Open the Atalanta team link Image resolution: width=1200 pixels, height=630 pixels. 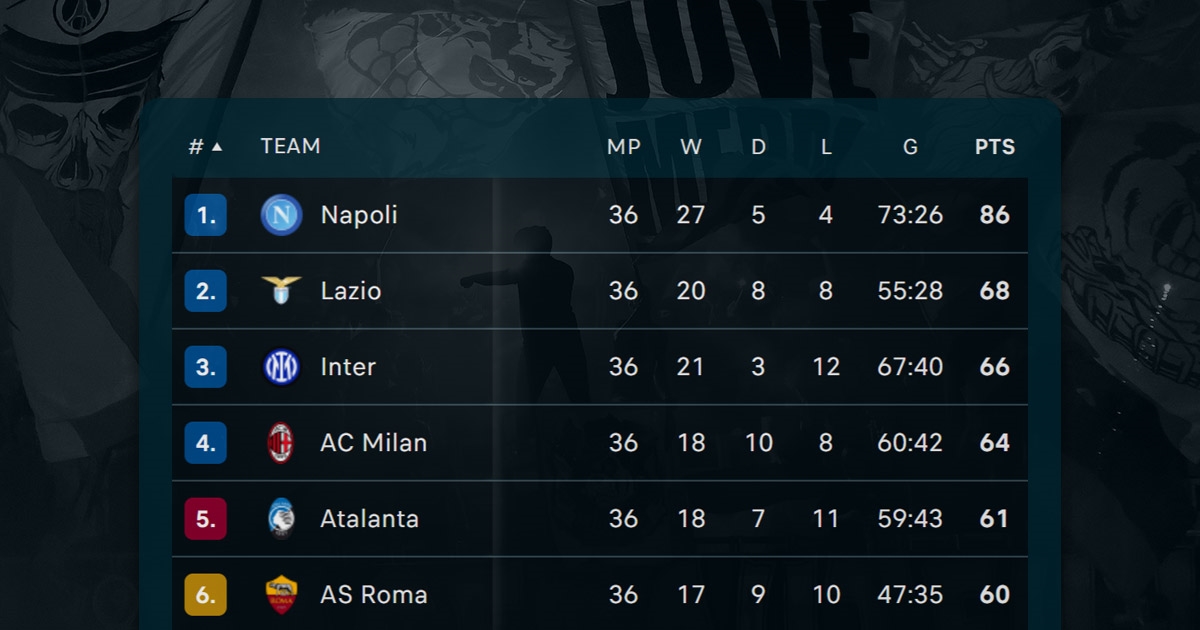(369, 519)
